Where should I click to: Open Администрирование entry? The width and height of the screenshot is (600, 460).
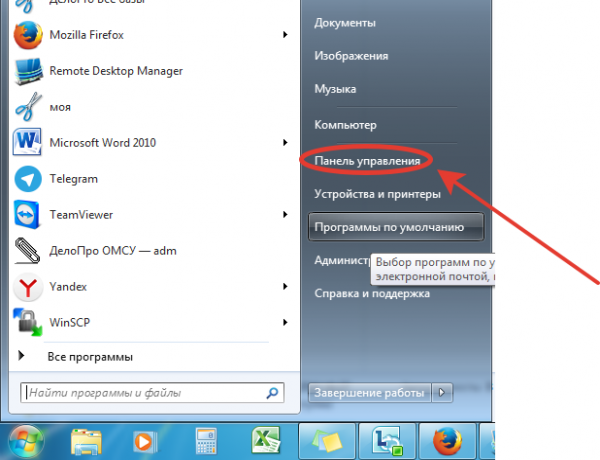342,260
